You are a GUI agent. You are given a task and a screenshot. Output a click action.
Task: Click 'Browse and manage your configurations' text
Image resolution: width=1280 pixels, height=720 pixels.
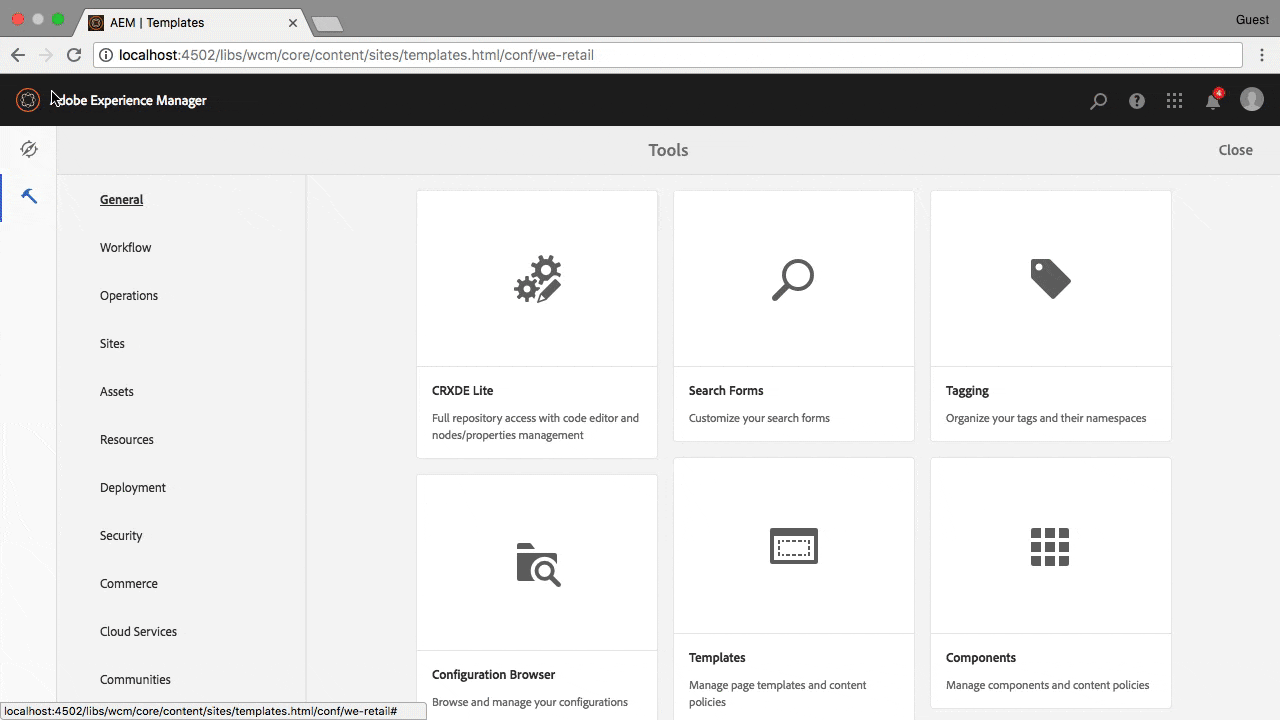click(530, 702)
